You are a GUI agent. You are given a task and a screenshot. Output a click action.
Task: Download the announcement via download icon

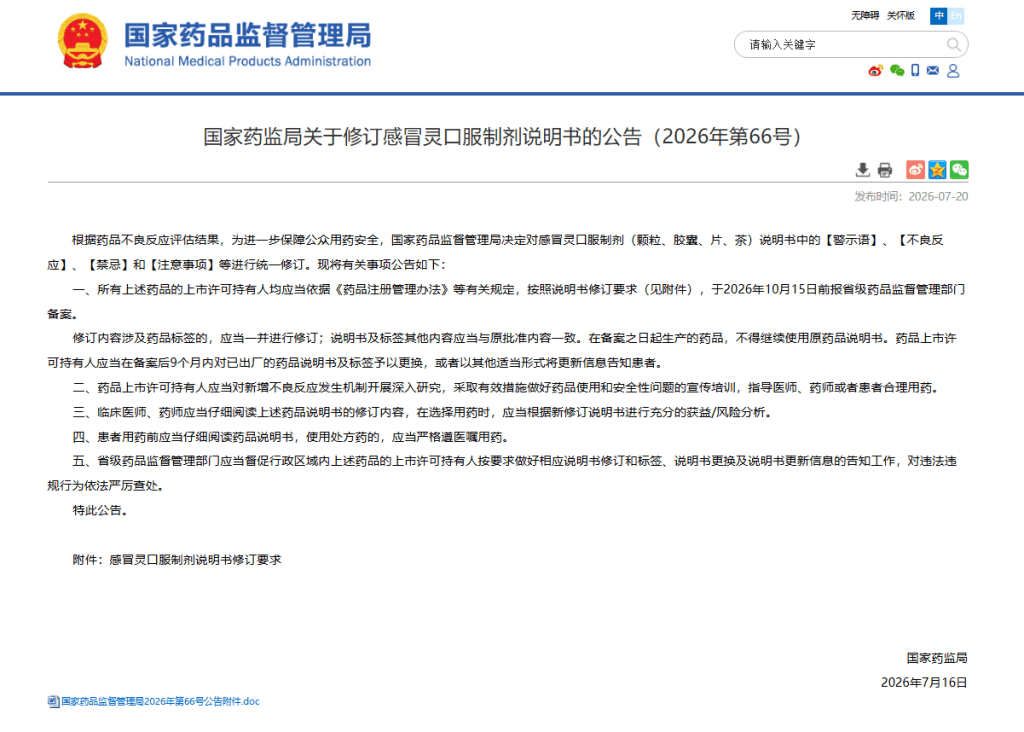pyautogui.click(x=863, y=170)
